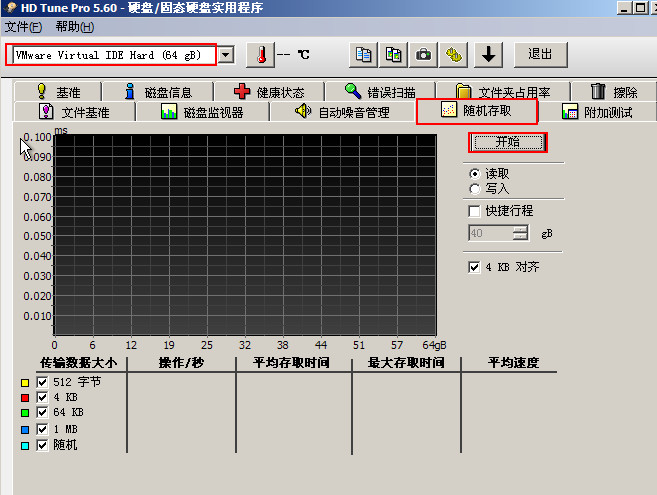
Task: Open the 帮助(H) menu
Action: 75,27
